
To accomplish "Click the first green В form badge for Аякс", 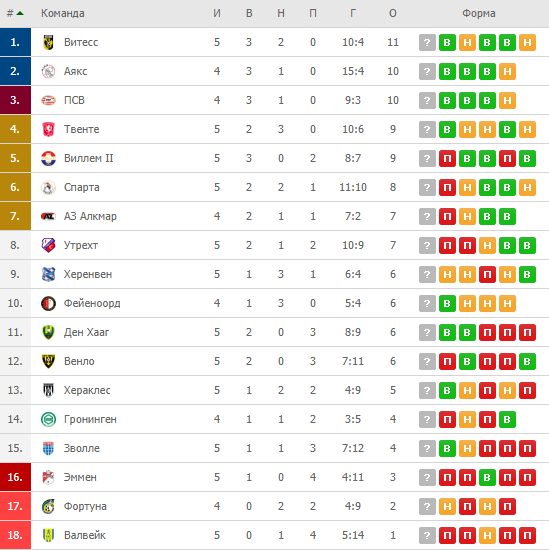I will [447, 72].
